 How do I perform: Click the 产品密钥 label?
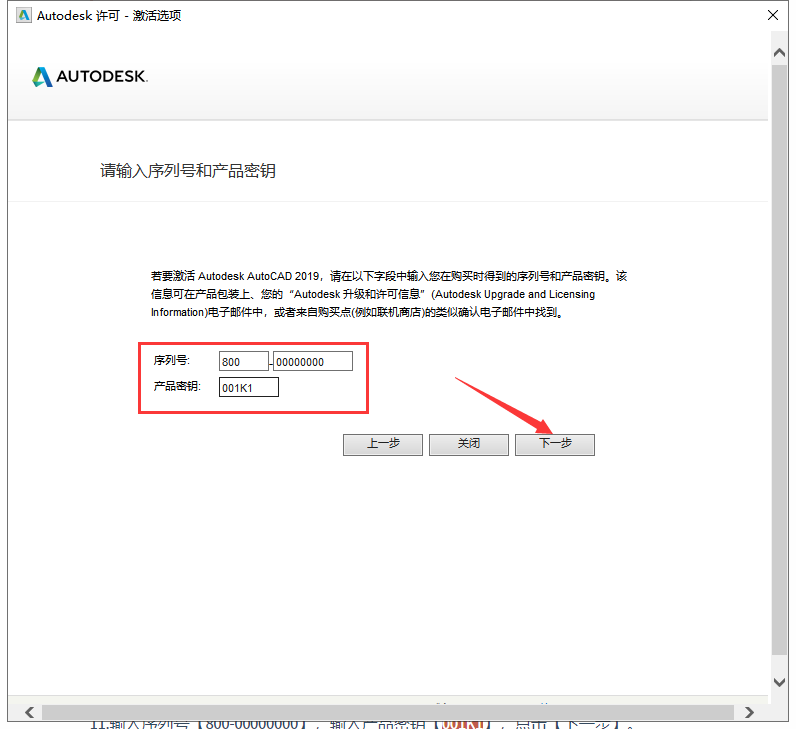(x=177, y=386)
